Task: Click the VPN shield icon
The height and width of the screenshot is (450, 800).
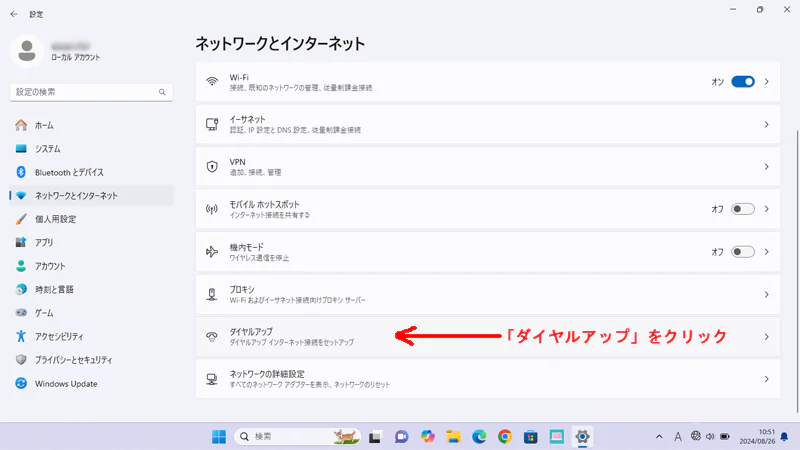Action: tap(212, 166)
